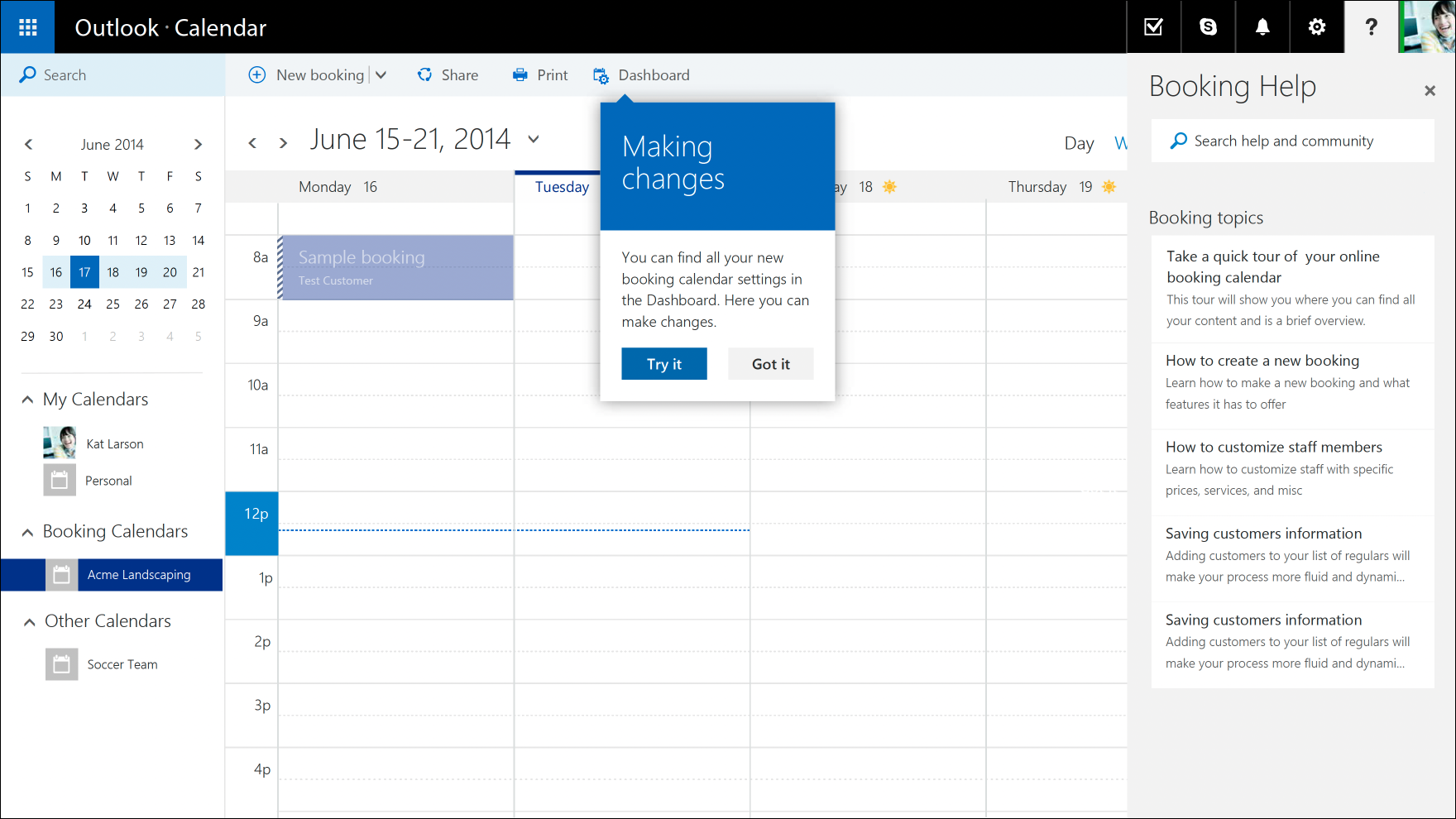Click the Share circular arrows icon

point(424,74)
